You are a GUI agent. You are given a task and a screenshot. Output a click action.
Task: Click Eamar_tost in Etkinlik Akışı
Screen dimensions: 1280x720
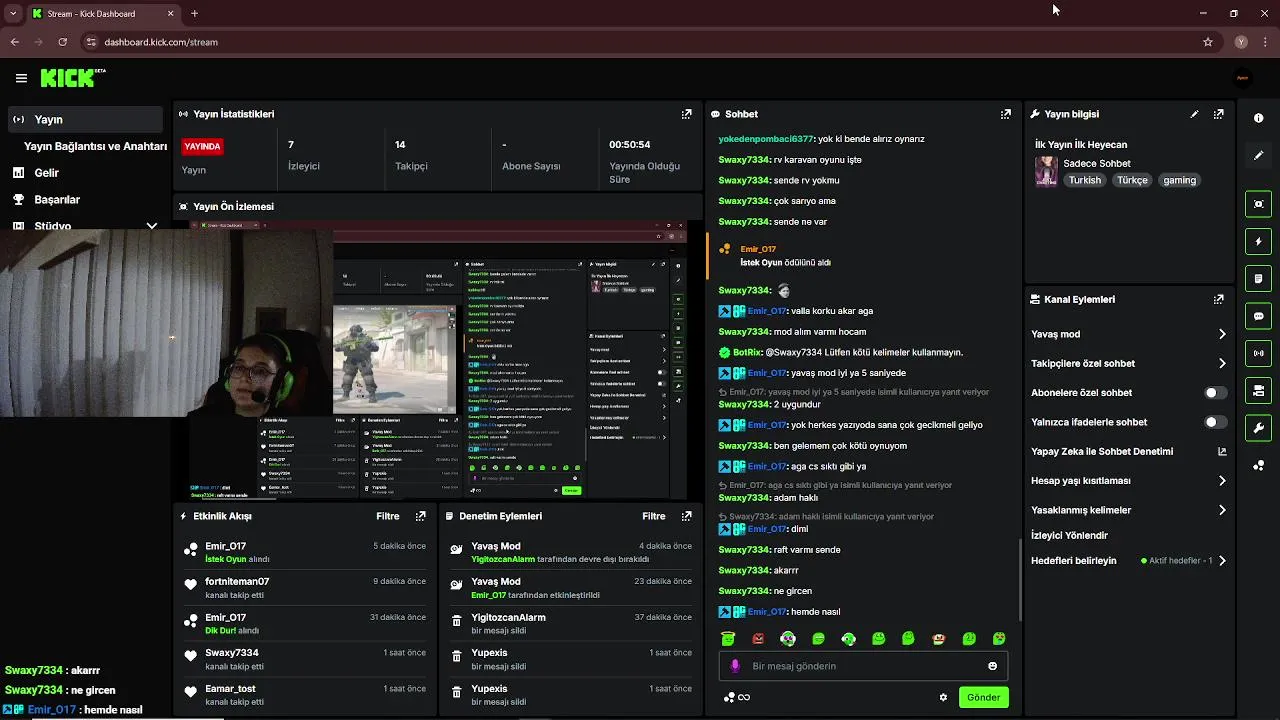tap(230, 688)
